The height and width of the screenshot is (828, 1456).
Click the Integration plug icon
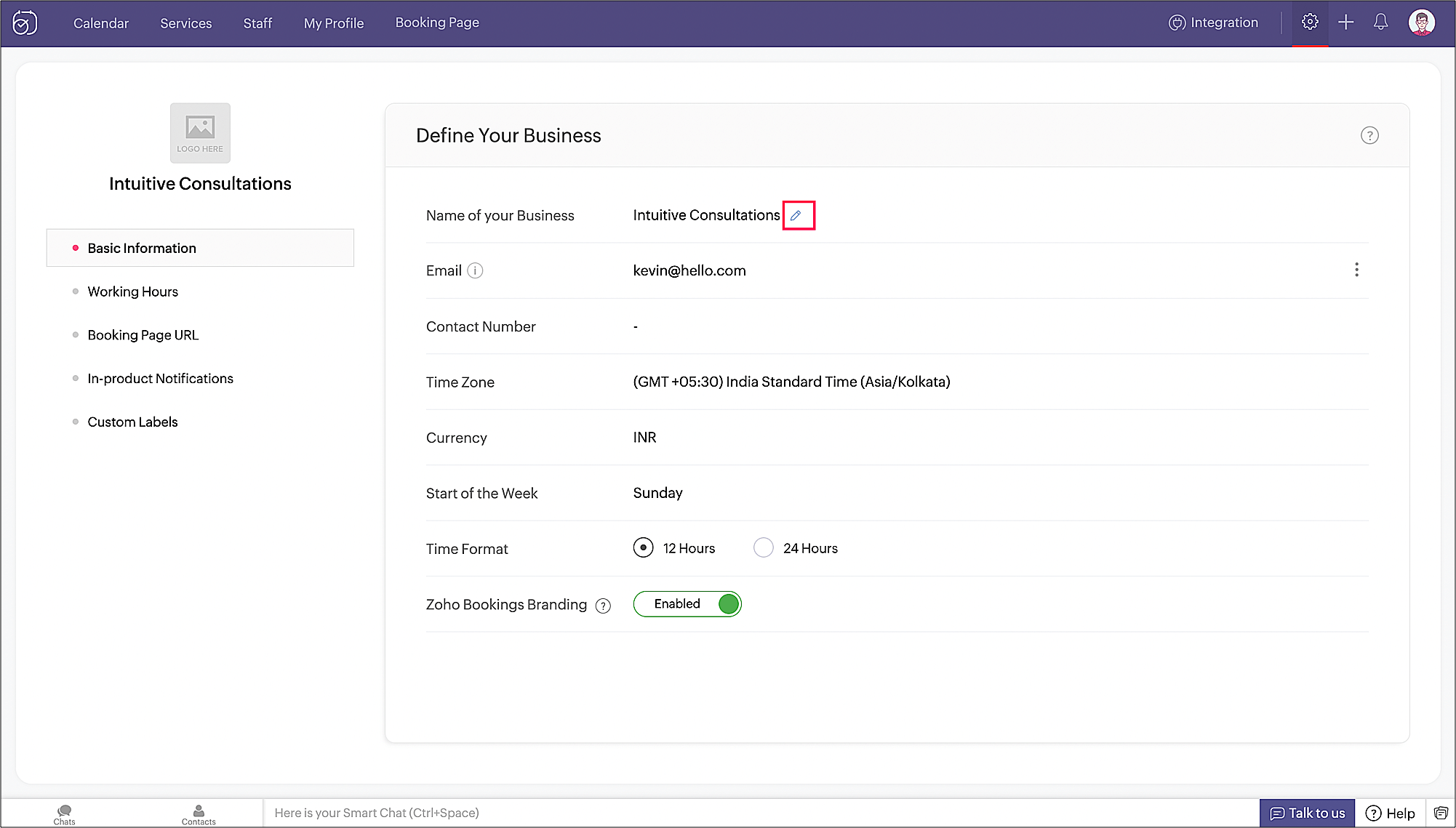pos(1177,23)
